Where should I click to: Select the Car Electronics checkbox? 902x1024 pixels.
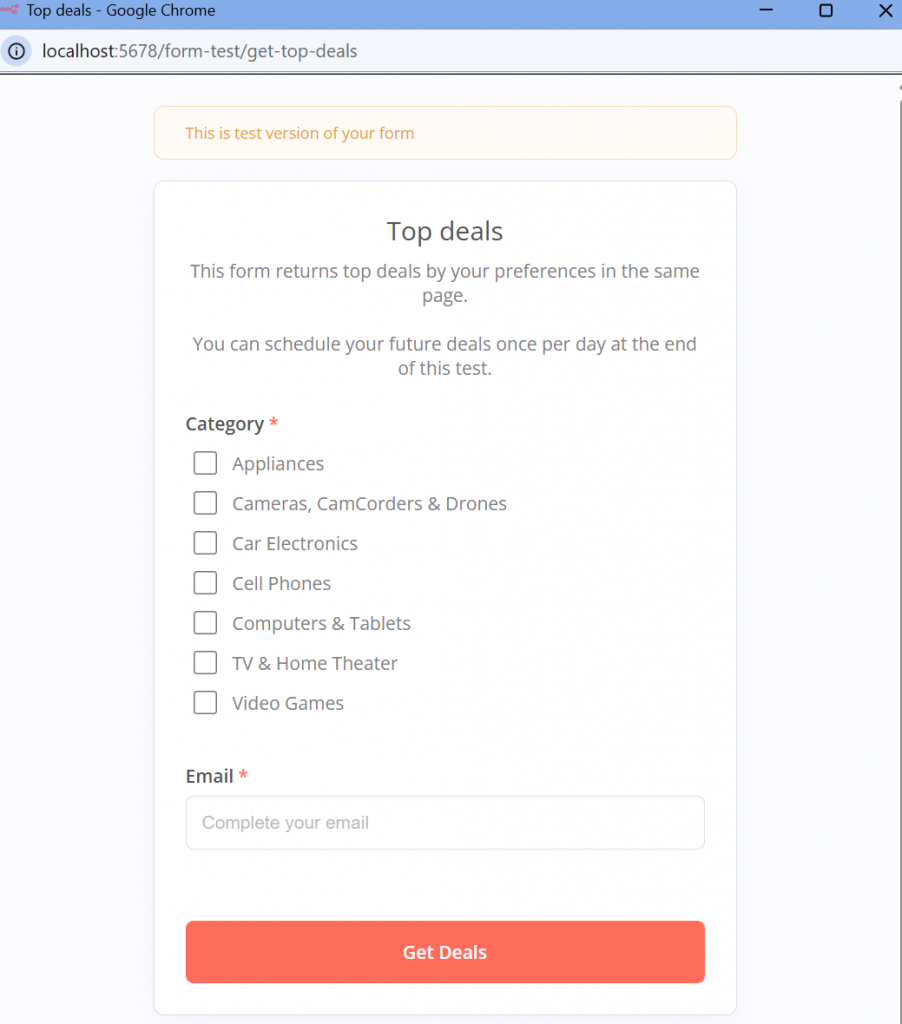pos(205,543)
